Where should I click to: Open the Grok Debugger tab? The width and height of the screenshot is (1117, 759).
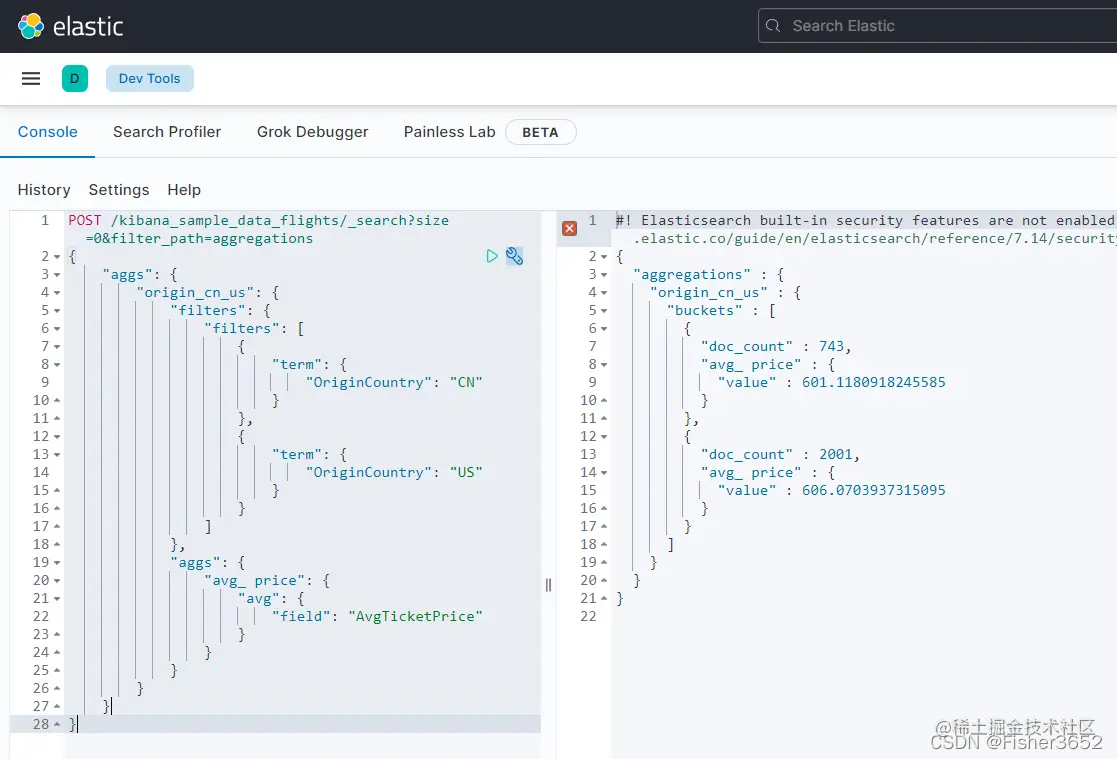click(313, 132)
